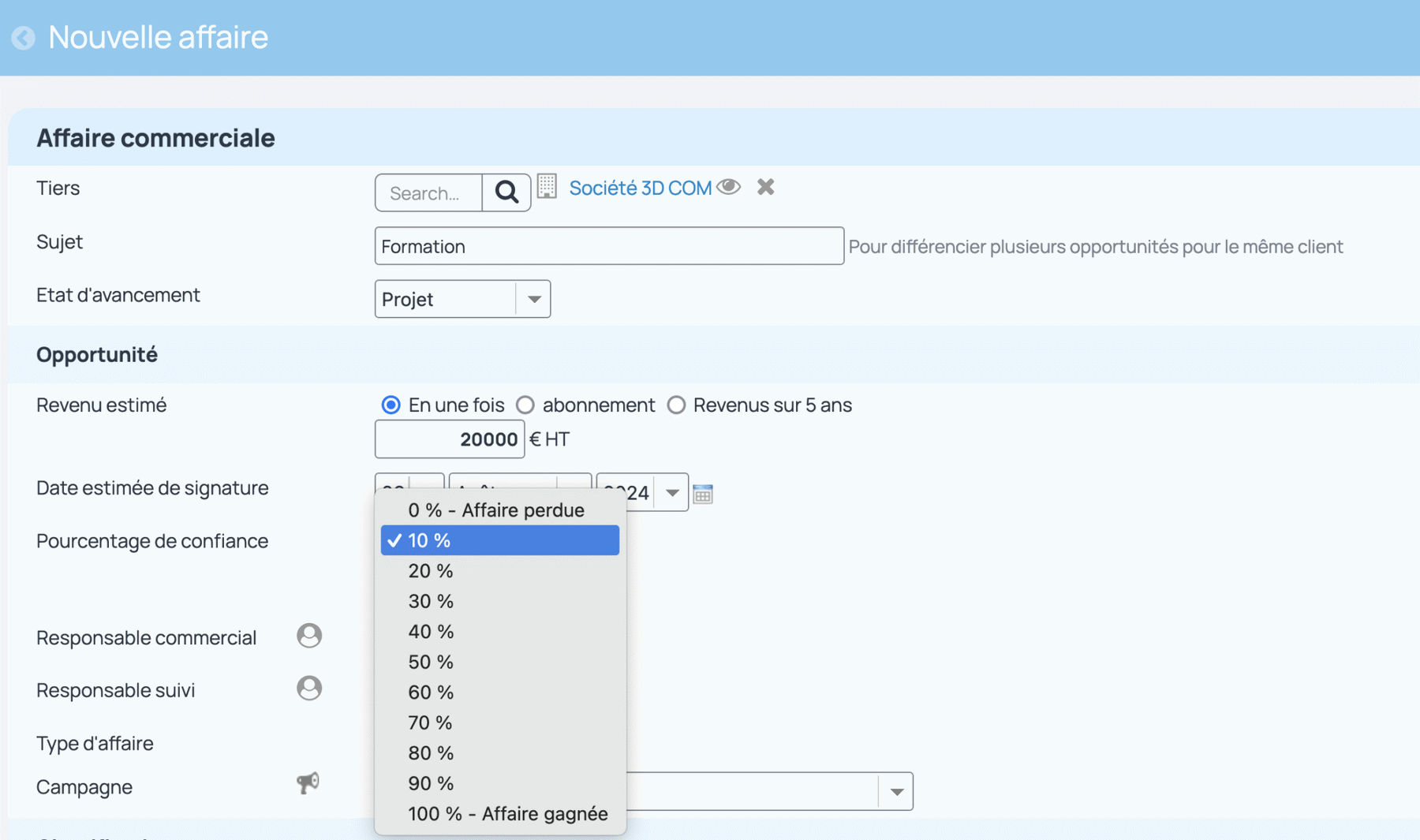1420x840 pixels.
Task: Open the calendar date picker icon
Action: click(703, 494)
